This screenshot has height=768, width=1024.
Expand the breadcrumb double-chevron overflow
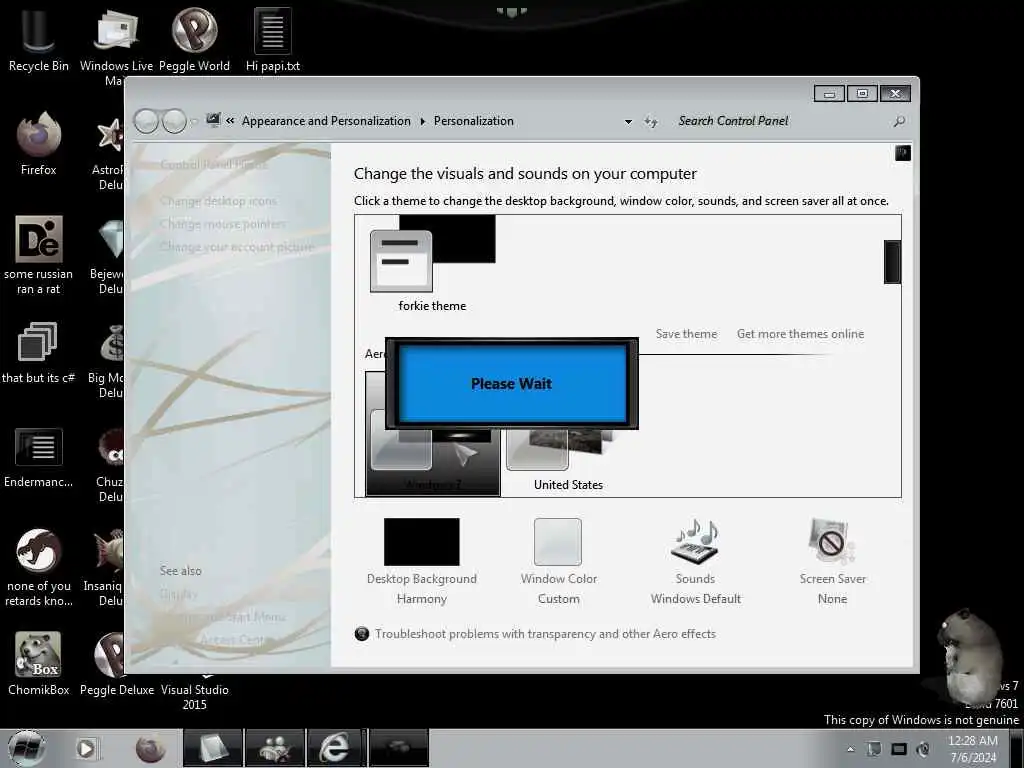230,121
